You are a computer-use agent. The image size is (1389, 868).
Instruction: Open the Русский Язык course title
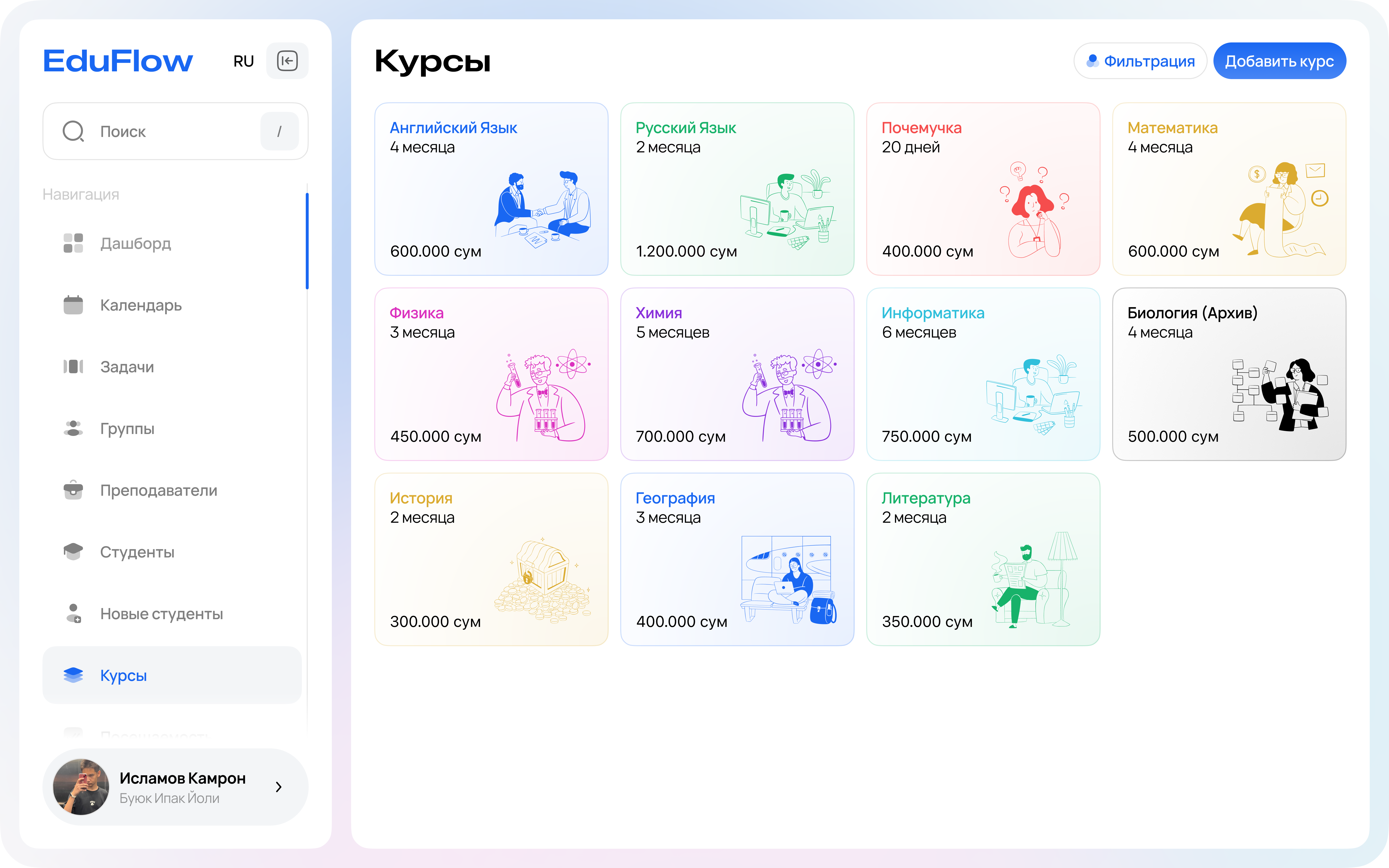click(x=686, y=128)
